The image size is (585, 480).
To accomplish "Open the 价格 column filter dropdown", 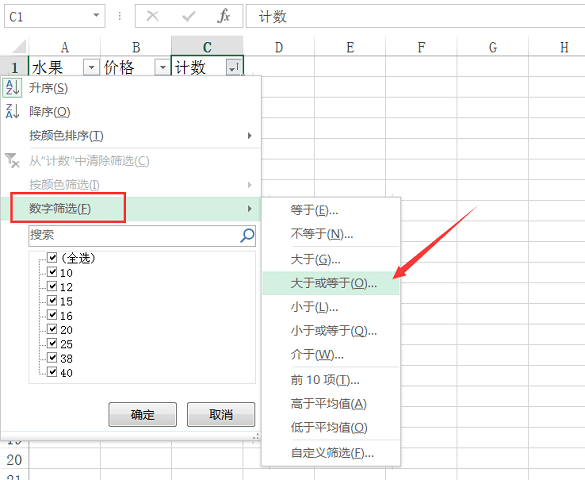I will pyautogui.click(x=162, y=68).
